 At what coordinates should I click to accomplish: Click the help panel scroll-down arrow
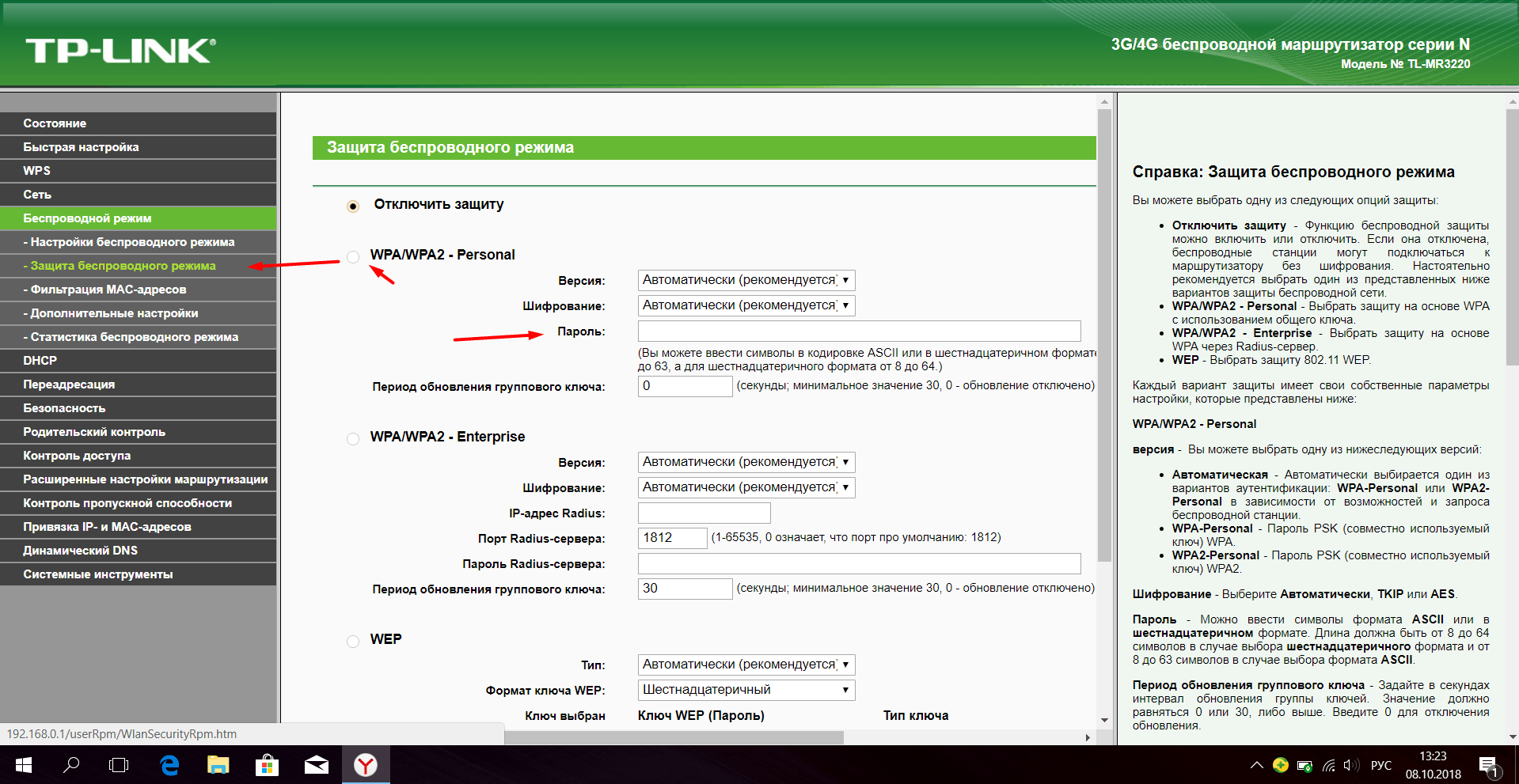1513,737
